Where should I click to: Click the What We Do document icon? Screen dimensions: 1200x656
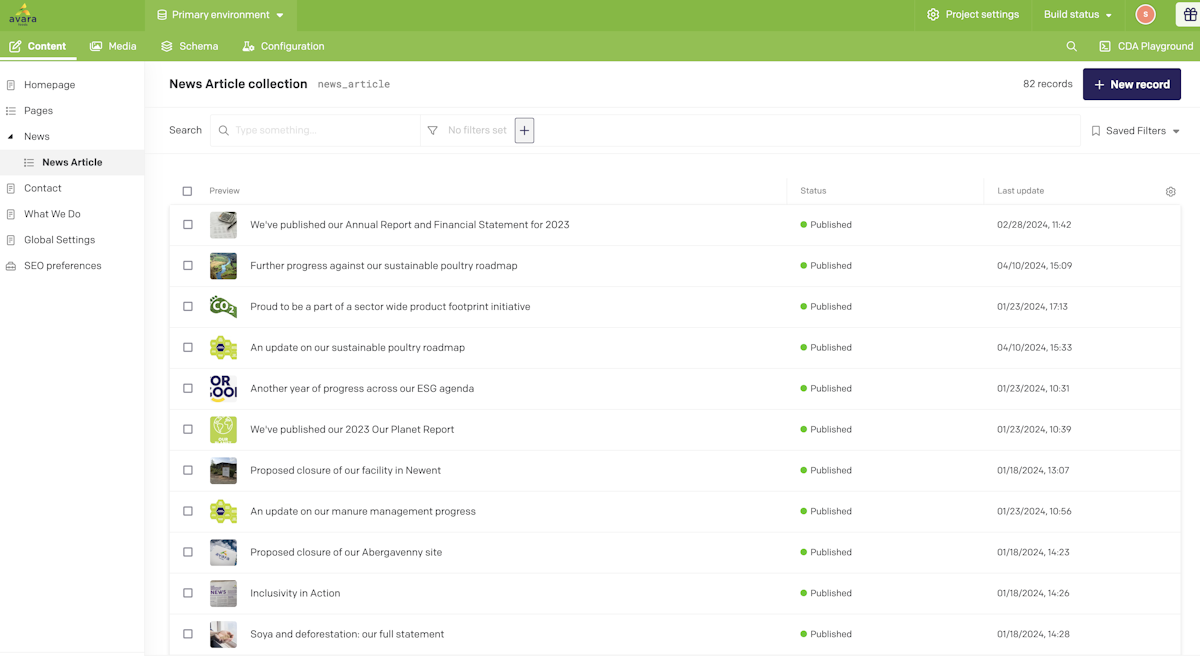coord(11,214)
